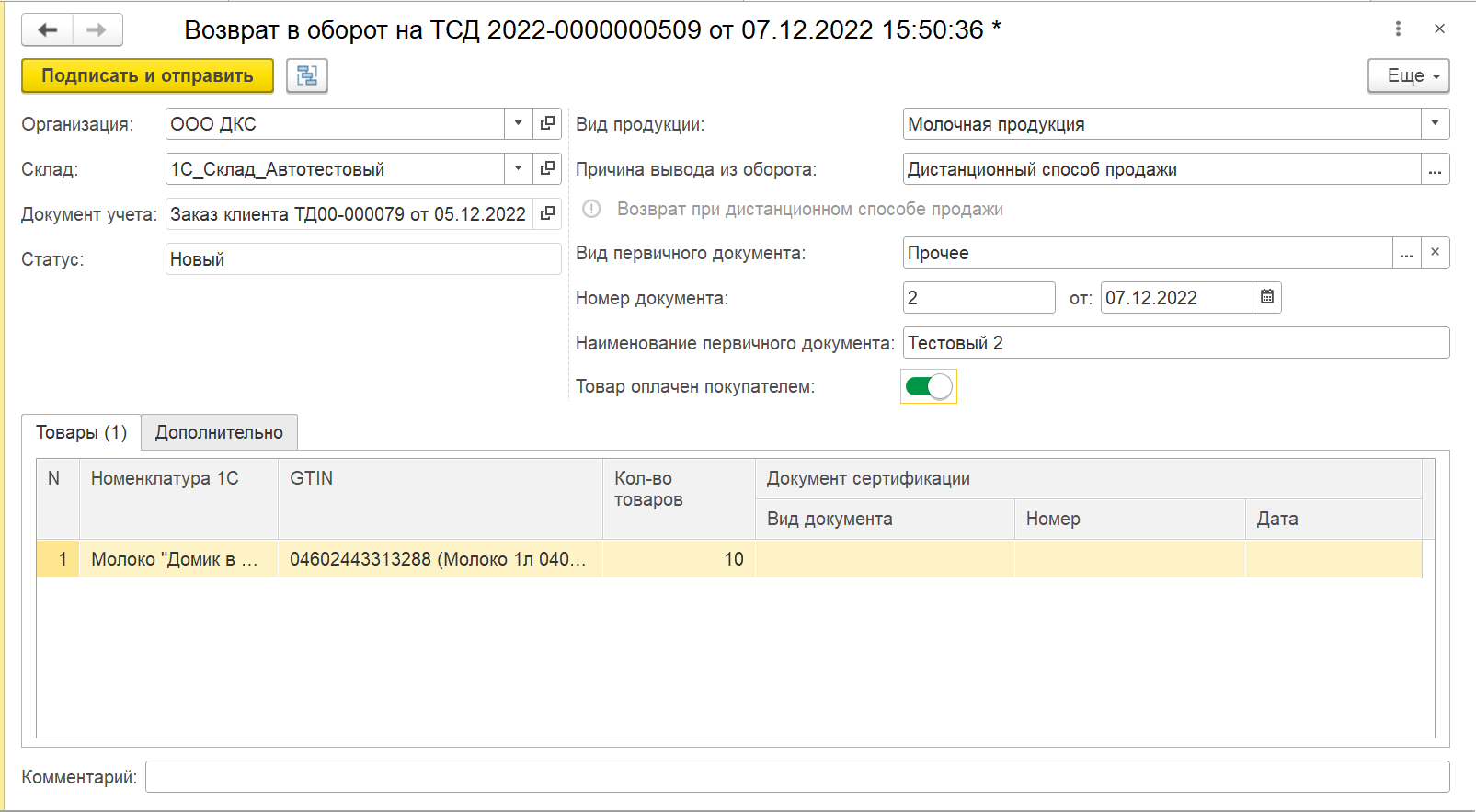Open the Еще dropdown menu

1408,75
